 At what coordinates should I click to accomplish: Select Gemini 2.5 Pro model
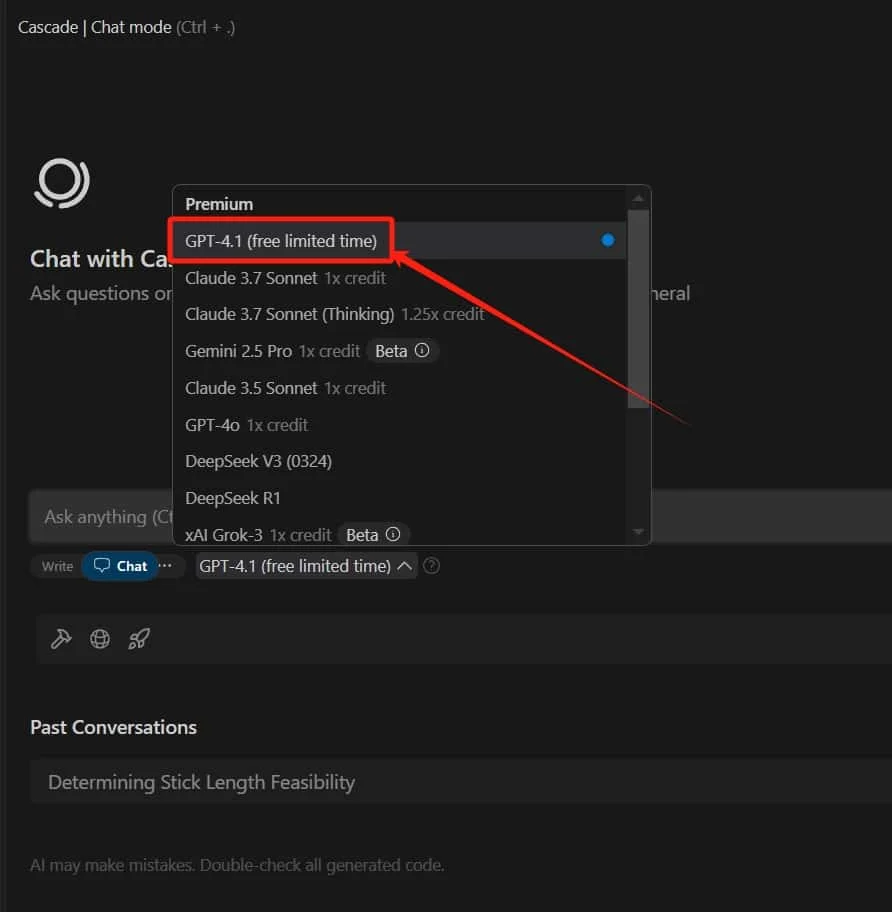(400, 351)
